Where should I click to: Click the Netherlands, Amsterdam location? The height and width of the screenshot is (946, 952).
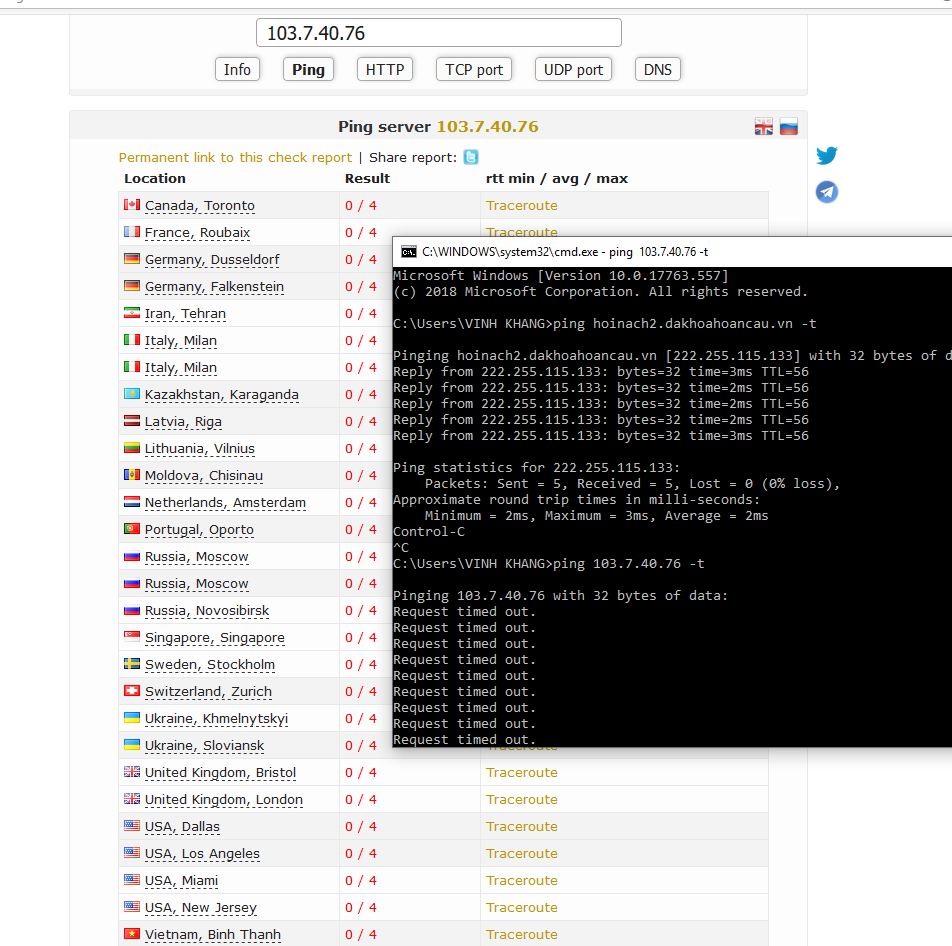(225, 503)
